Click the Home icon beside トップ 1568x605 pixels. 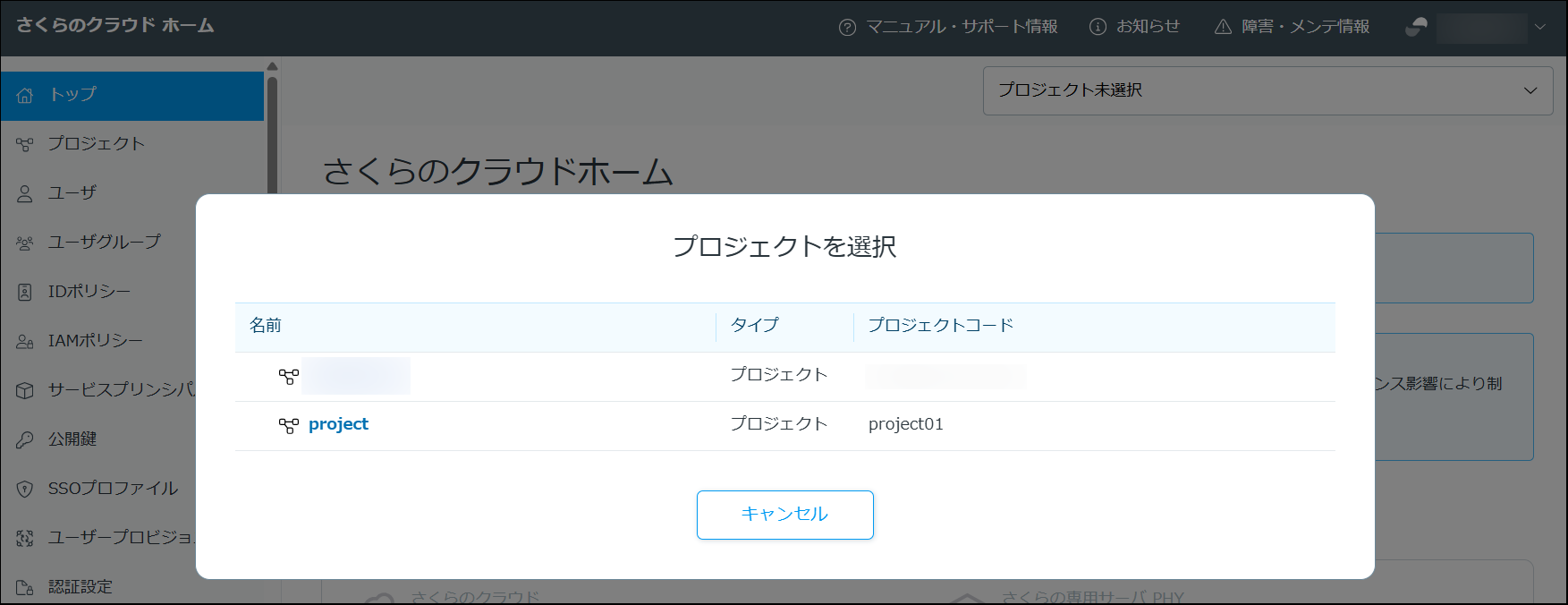[25, 95]
